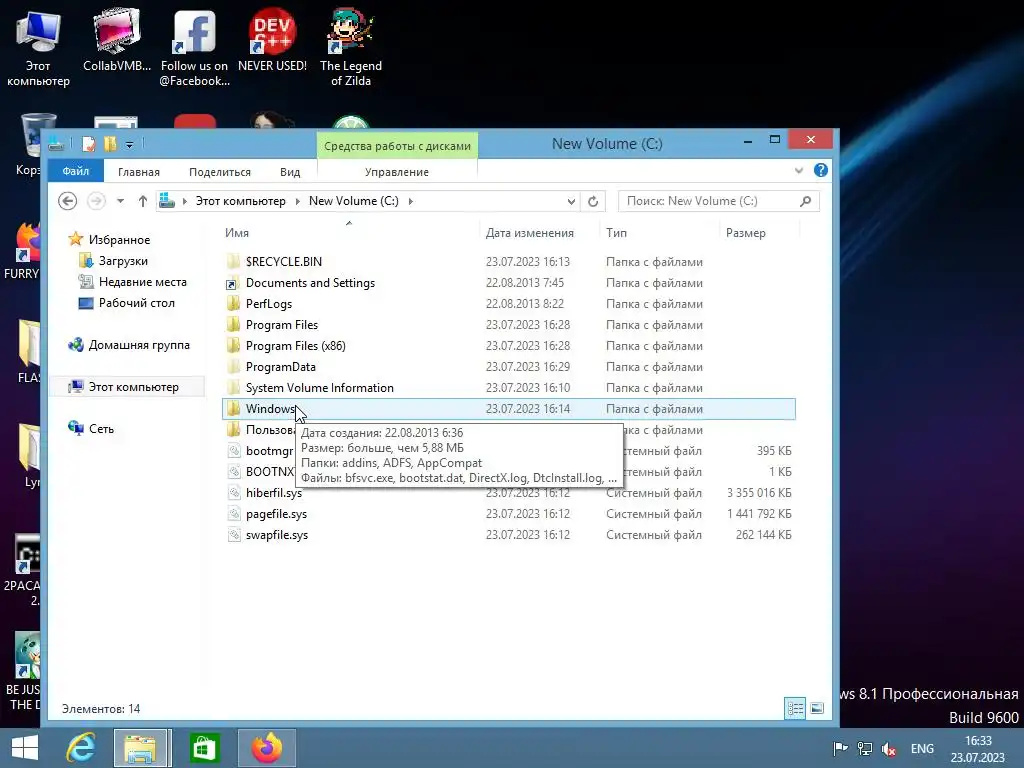Go up one folder level

point(143,201)
